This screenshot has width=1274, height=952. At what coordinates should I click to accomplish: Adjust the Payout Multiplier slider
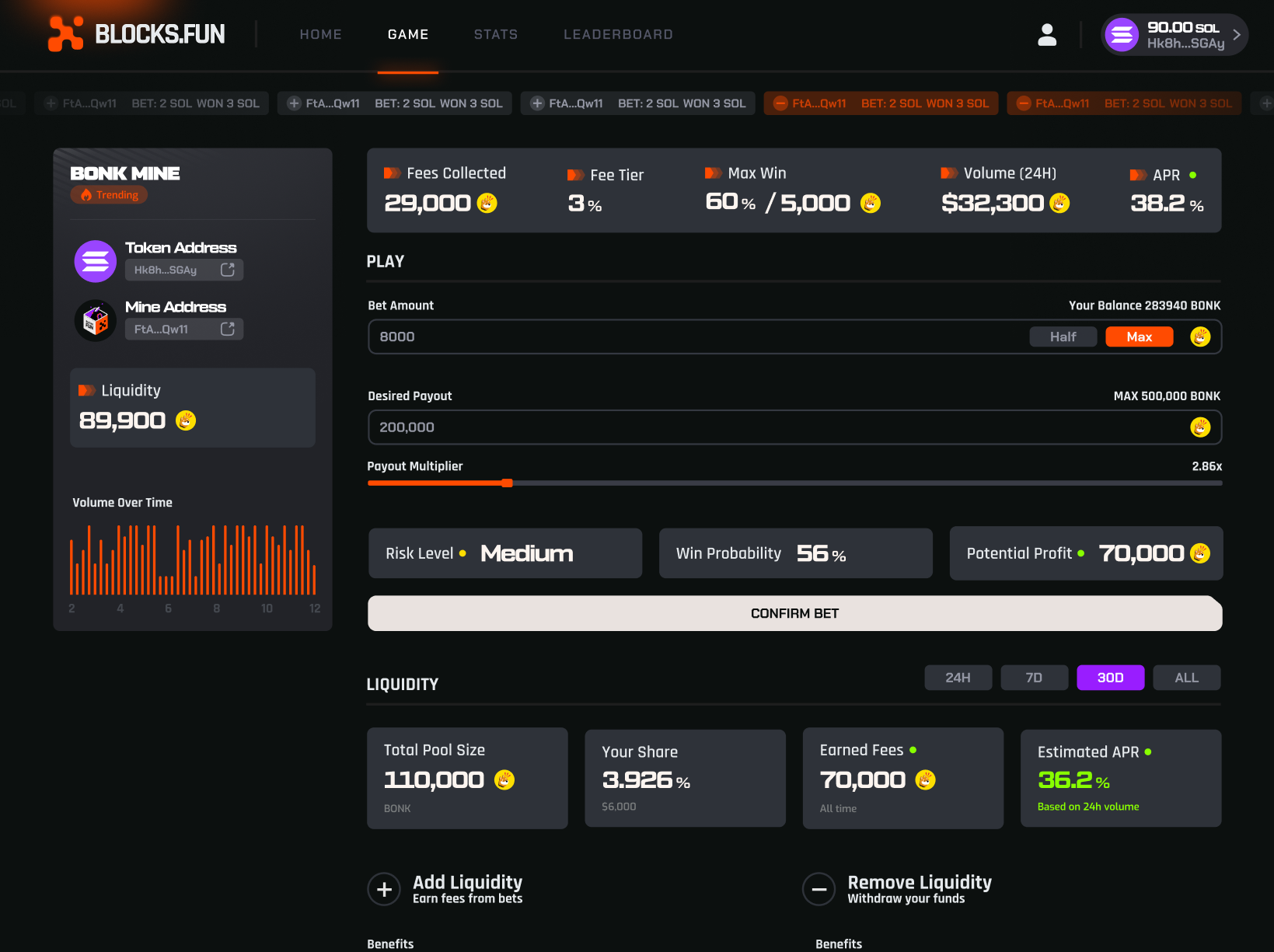click(508, 483)
